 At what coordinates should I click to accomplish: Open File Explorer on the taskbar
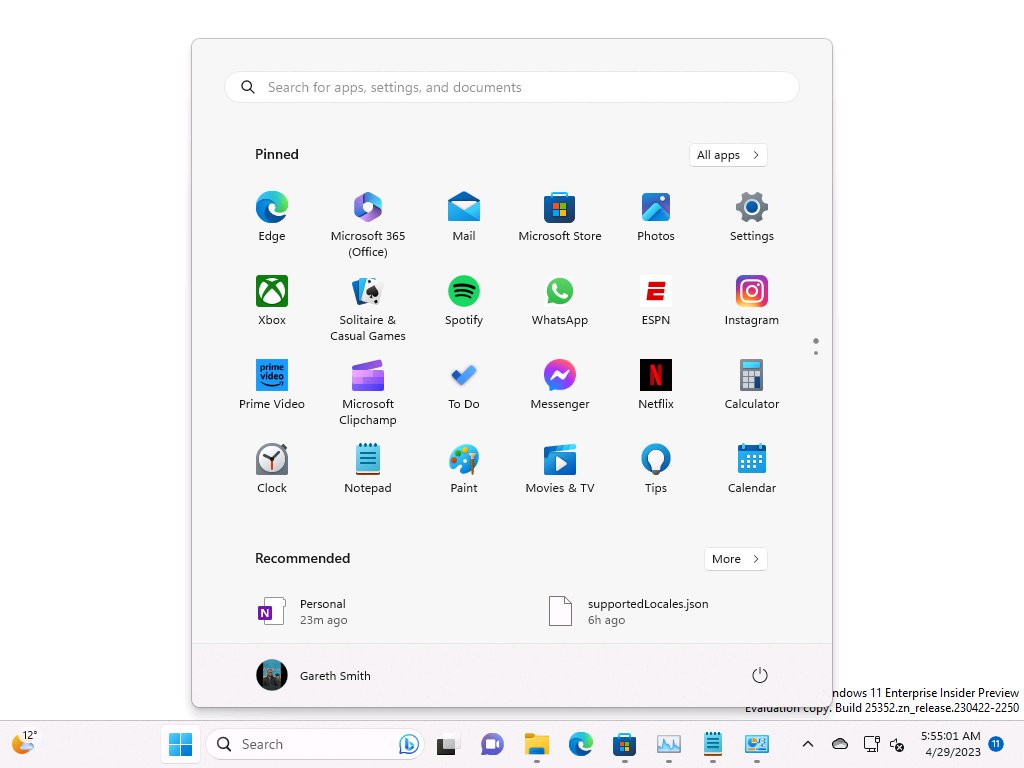537,744
